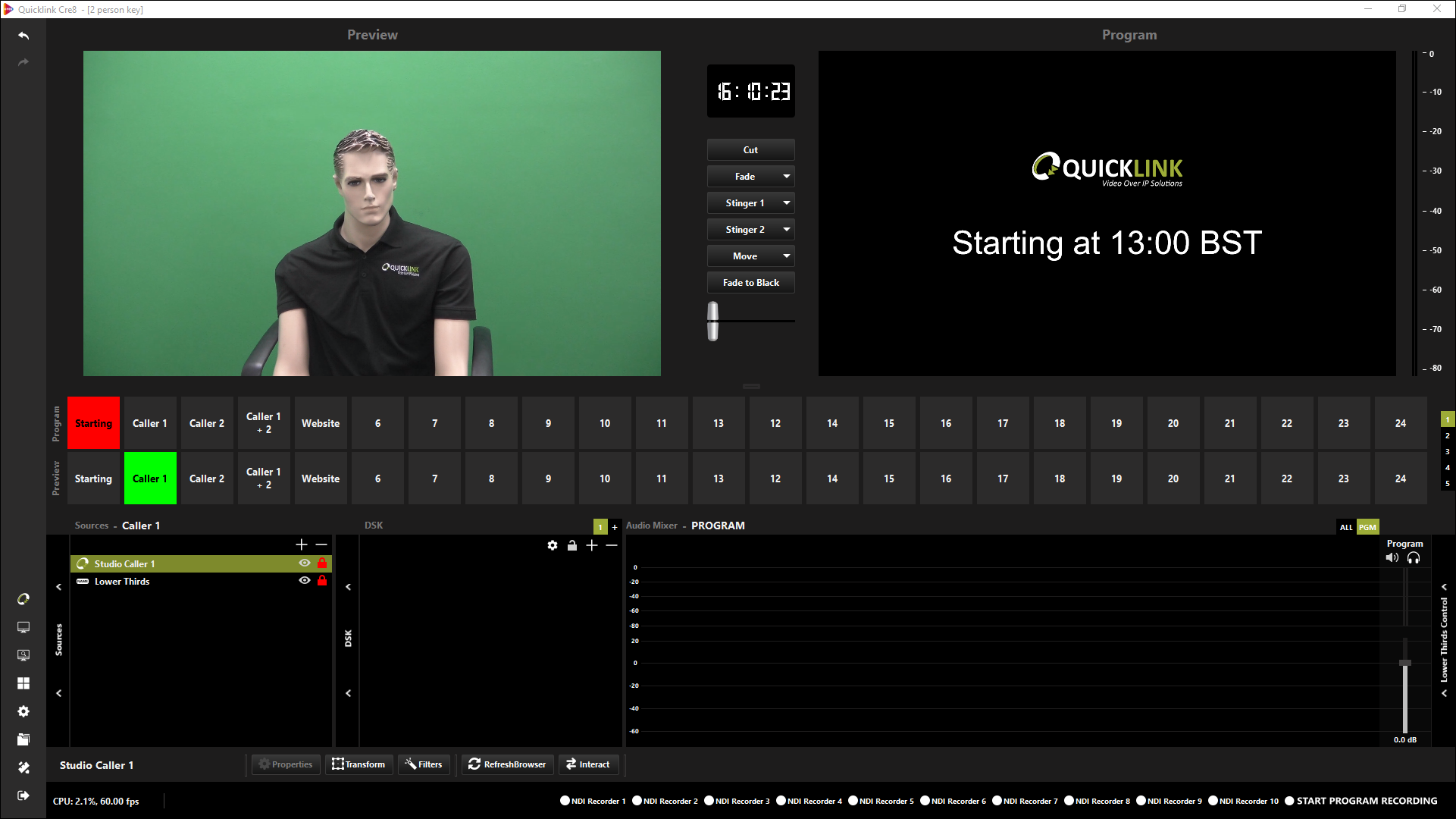Expand Stinger 1 options dropdown
This screenshot has height=819, width=1456.
787,203
